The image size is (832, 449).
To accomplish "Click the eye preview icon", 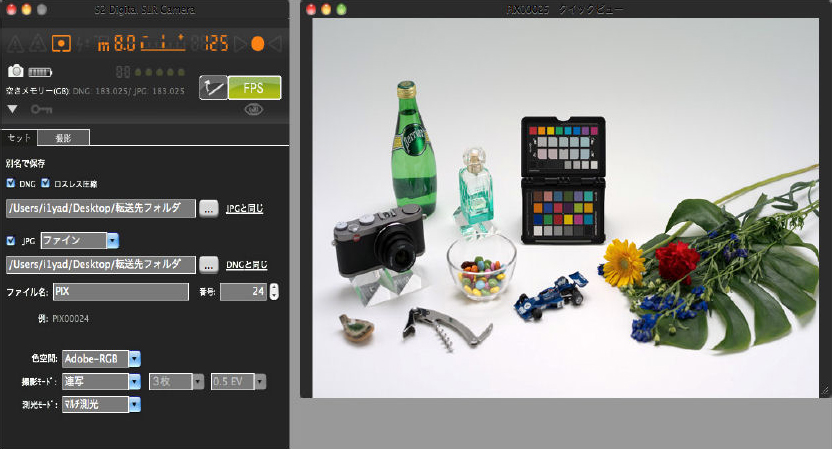I will [x=254, y=110].
